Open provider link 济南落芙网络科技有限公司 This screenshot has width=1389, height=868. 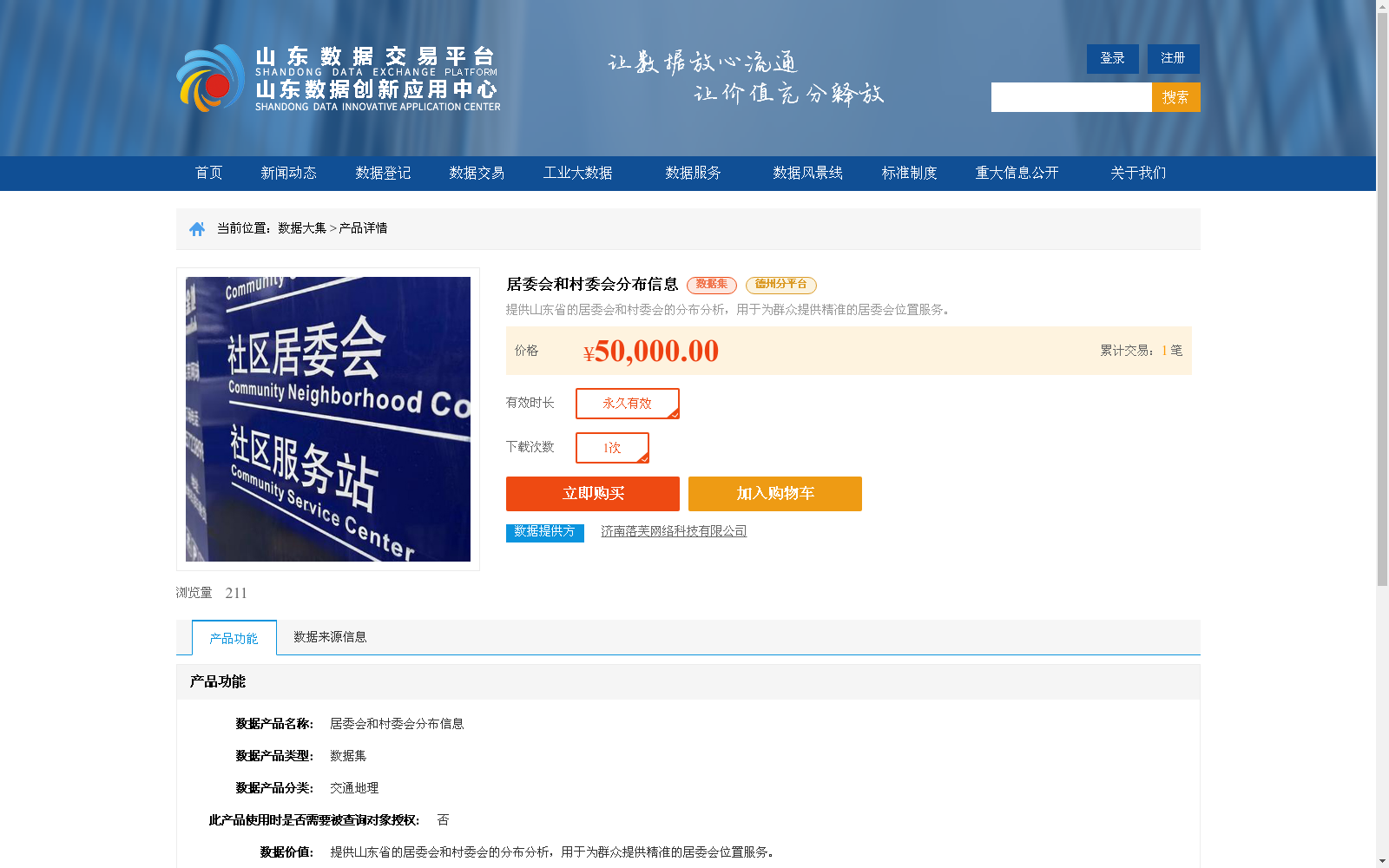pos(674,531)
